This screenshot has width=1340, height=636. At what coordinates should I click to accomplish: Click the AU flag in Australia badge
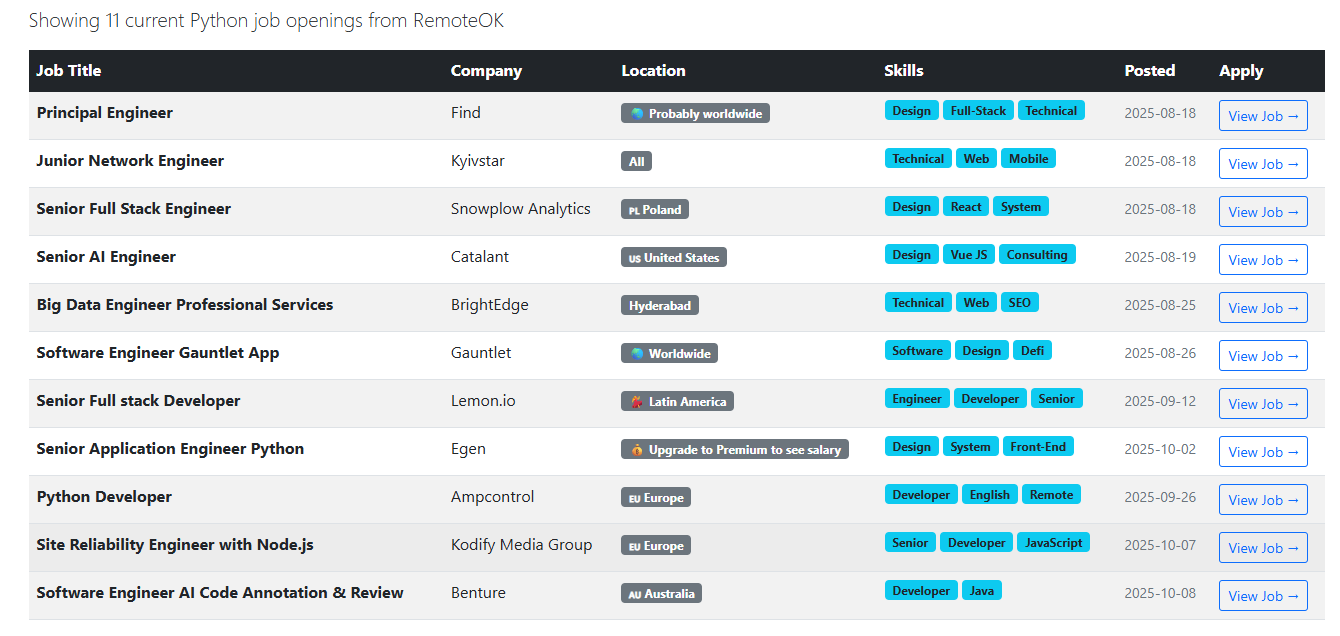[x=634, y=594]
